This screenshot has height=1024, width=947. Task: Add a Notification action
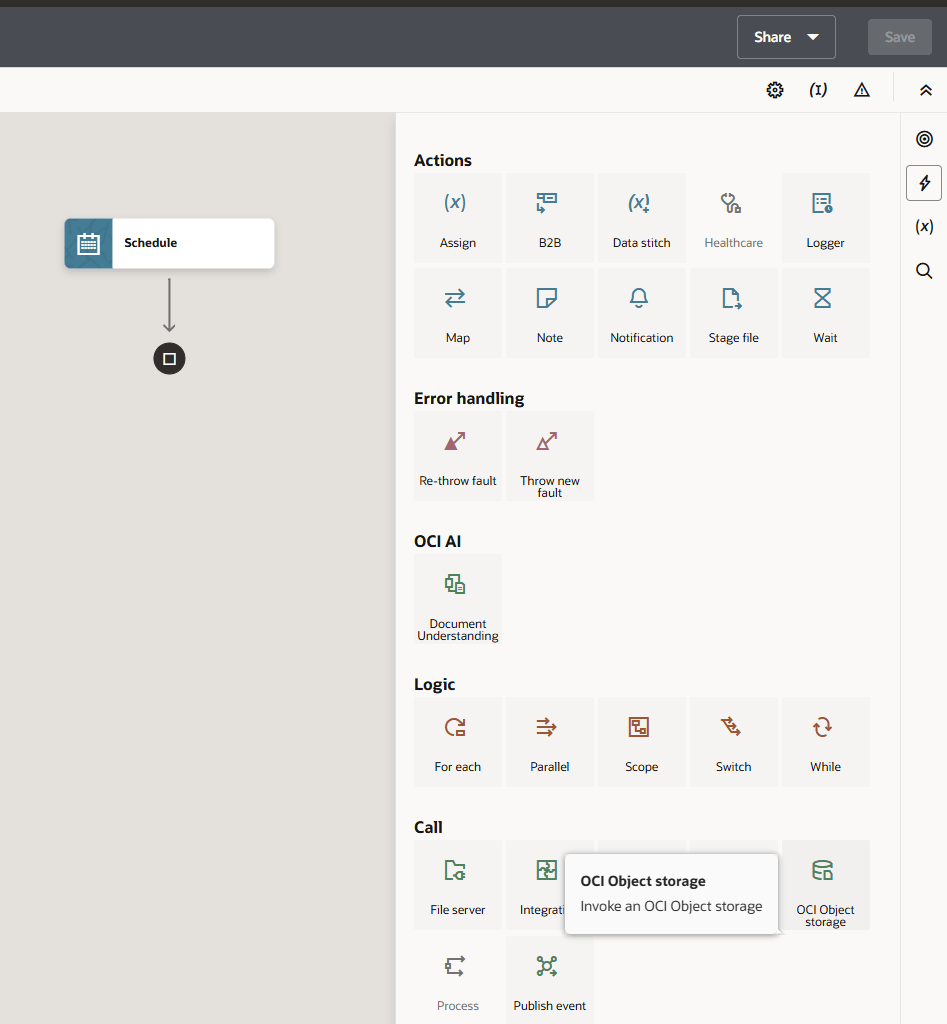tap(641, 313)
